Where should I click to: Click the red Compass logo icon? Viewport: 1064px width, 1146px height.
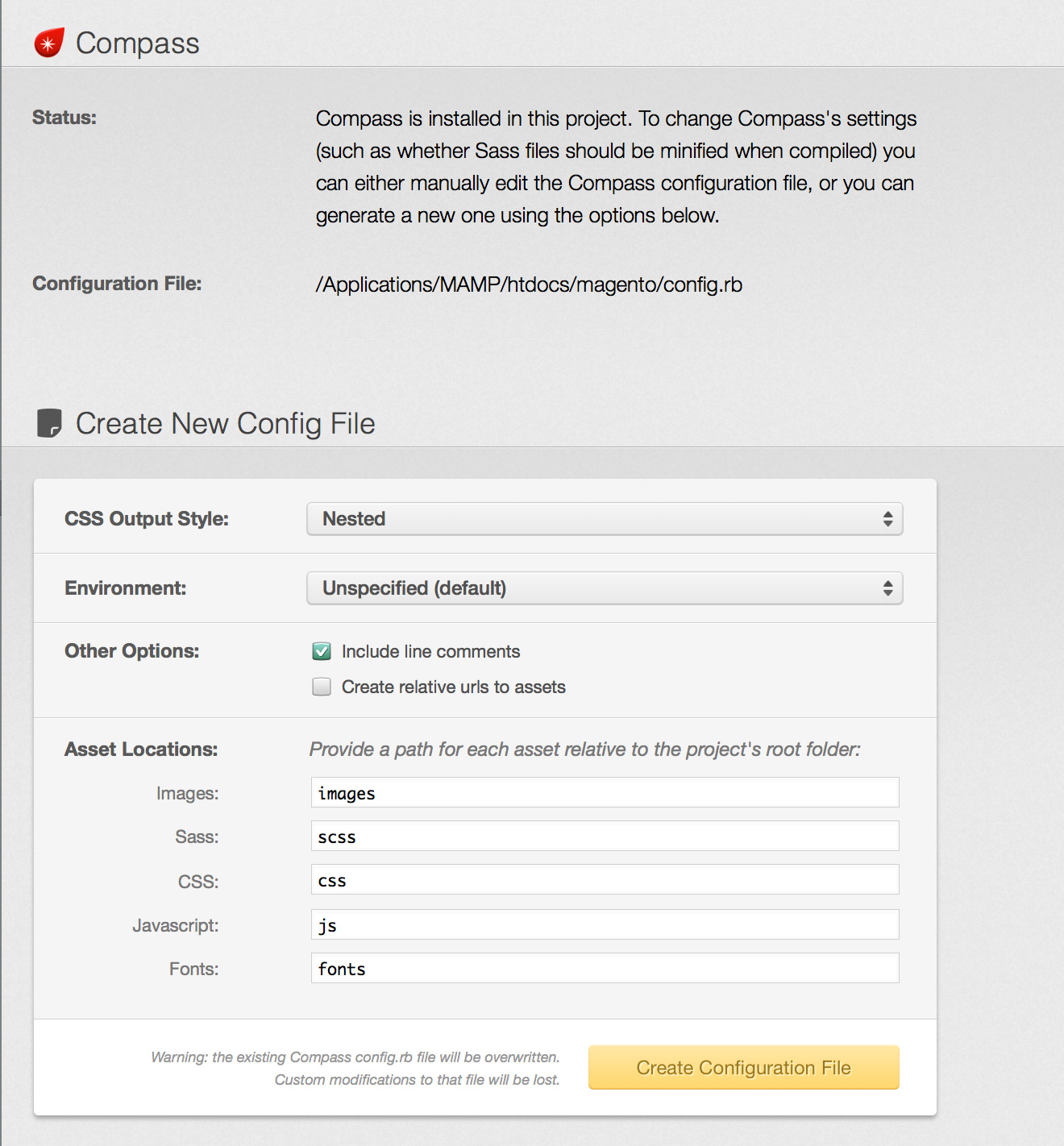click(49, 43)
